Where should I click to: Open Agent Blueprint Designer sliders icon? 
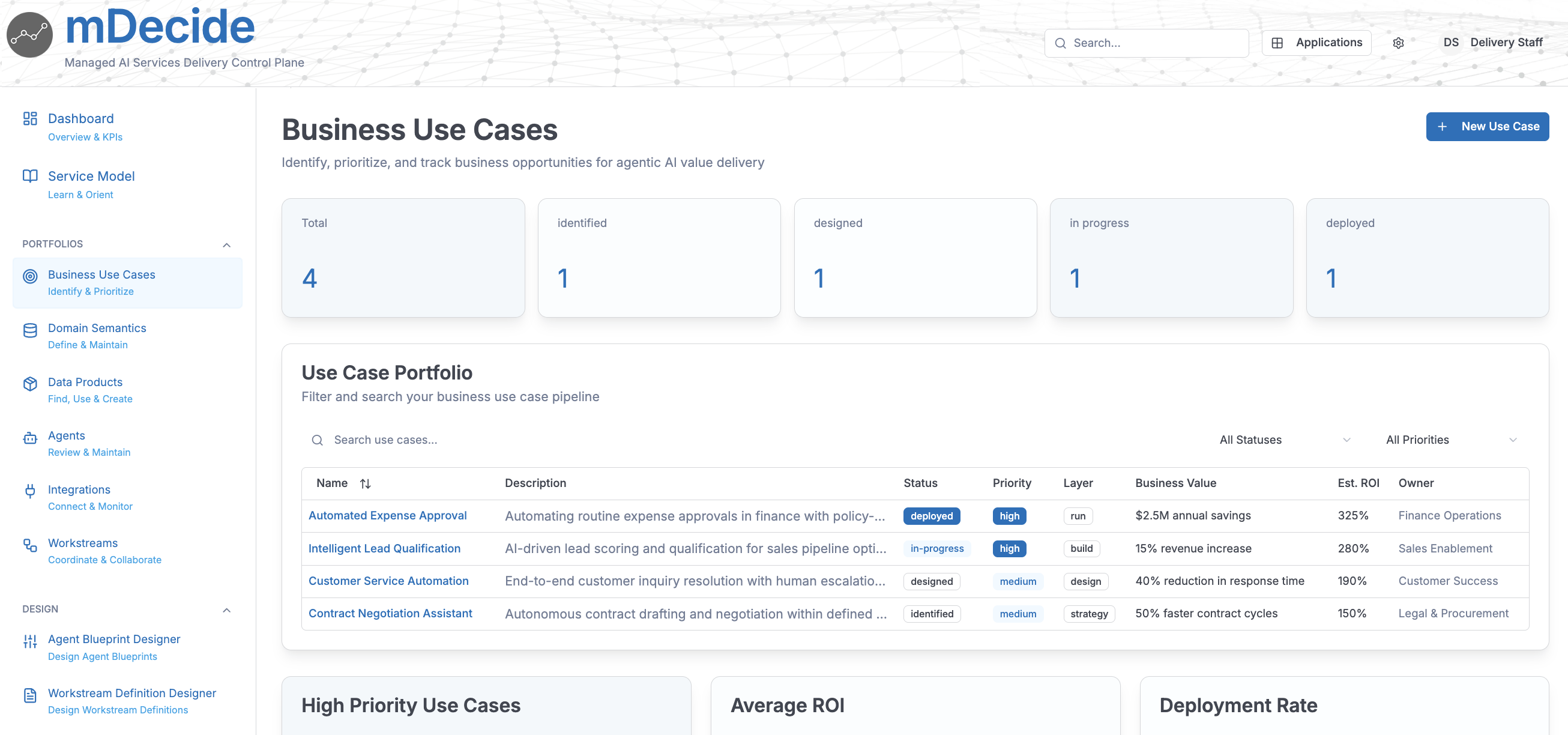click(30, 641)
